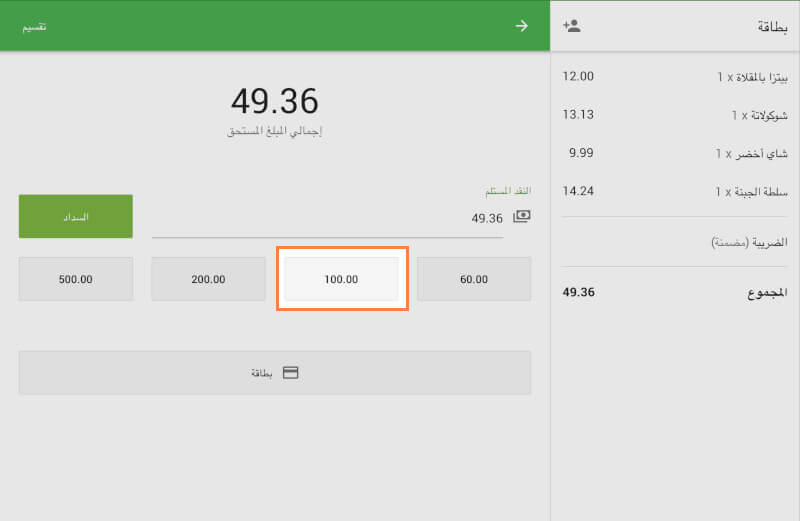
Task: Choose the 60.00 cash amount
Action: point(474,279)
